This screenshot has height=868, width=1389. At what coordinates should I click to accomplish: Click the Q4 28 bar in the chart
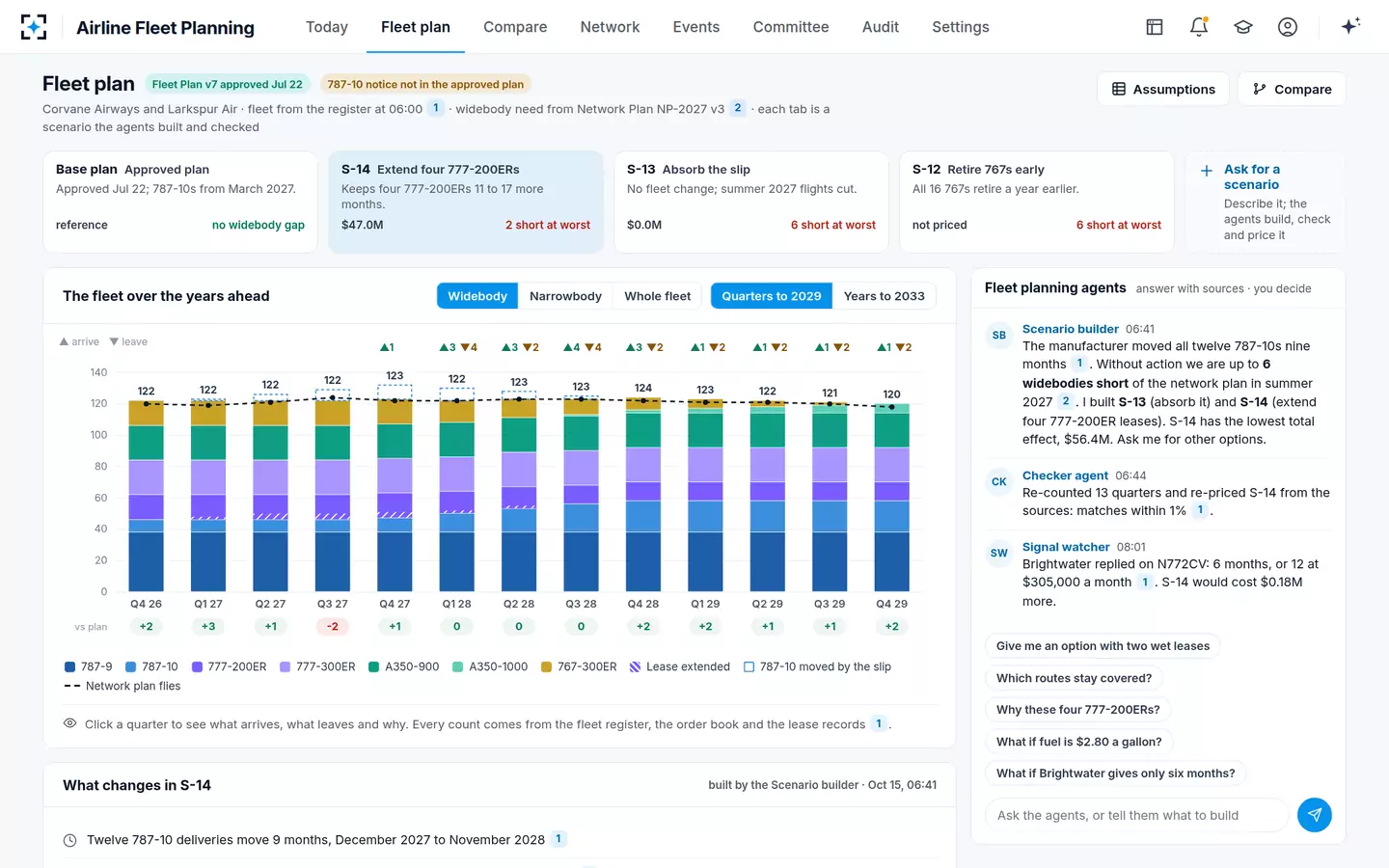tap(643, 495)
